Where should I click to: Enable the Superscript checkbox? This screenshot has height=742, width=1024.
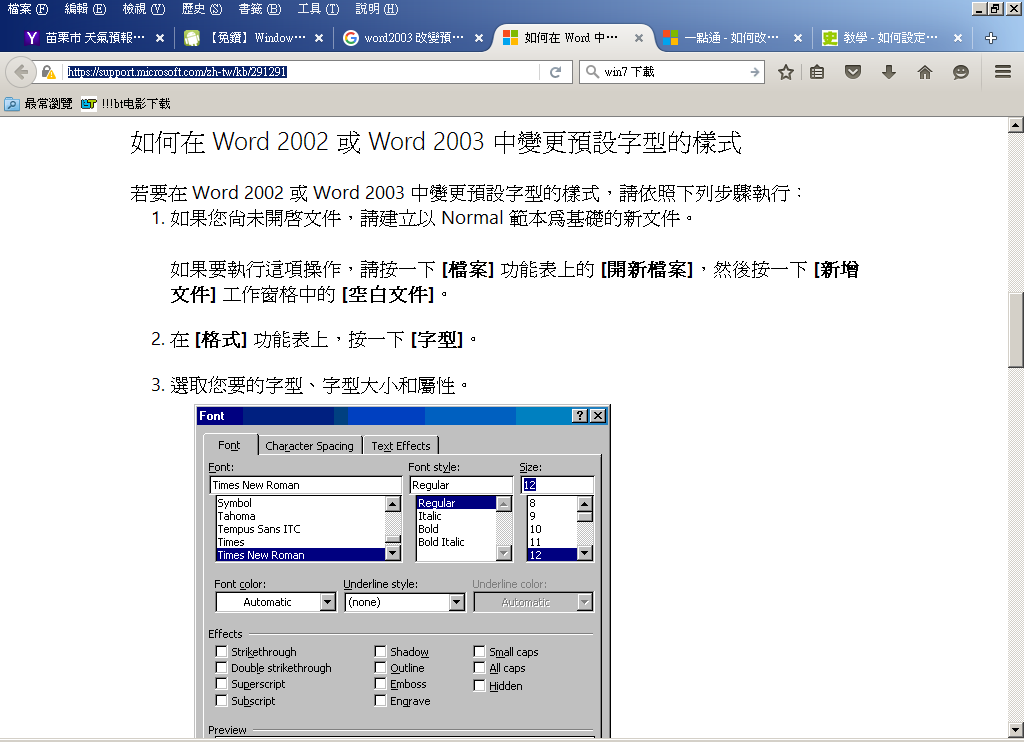pyautogui.click(x=221, y=683)
